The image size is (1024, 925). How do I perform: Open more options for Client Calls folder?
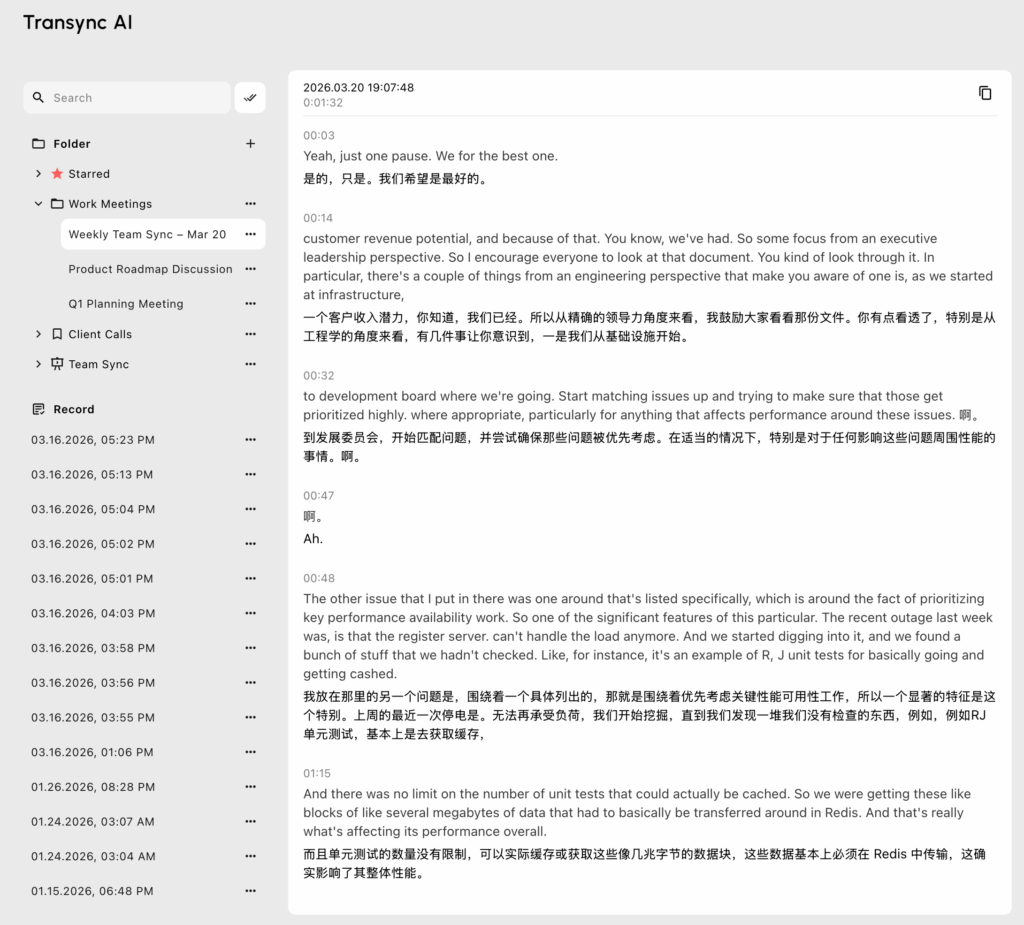250,334
